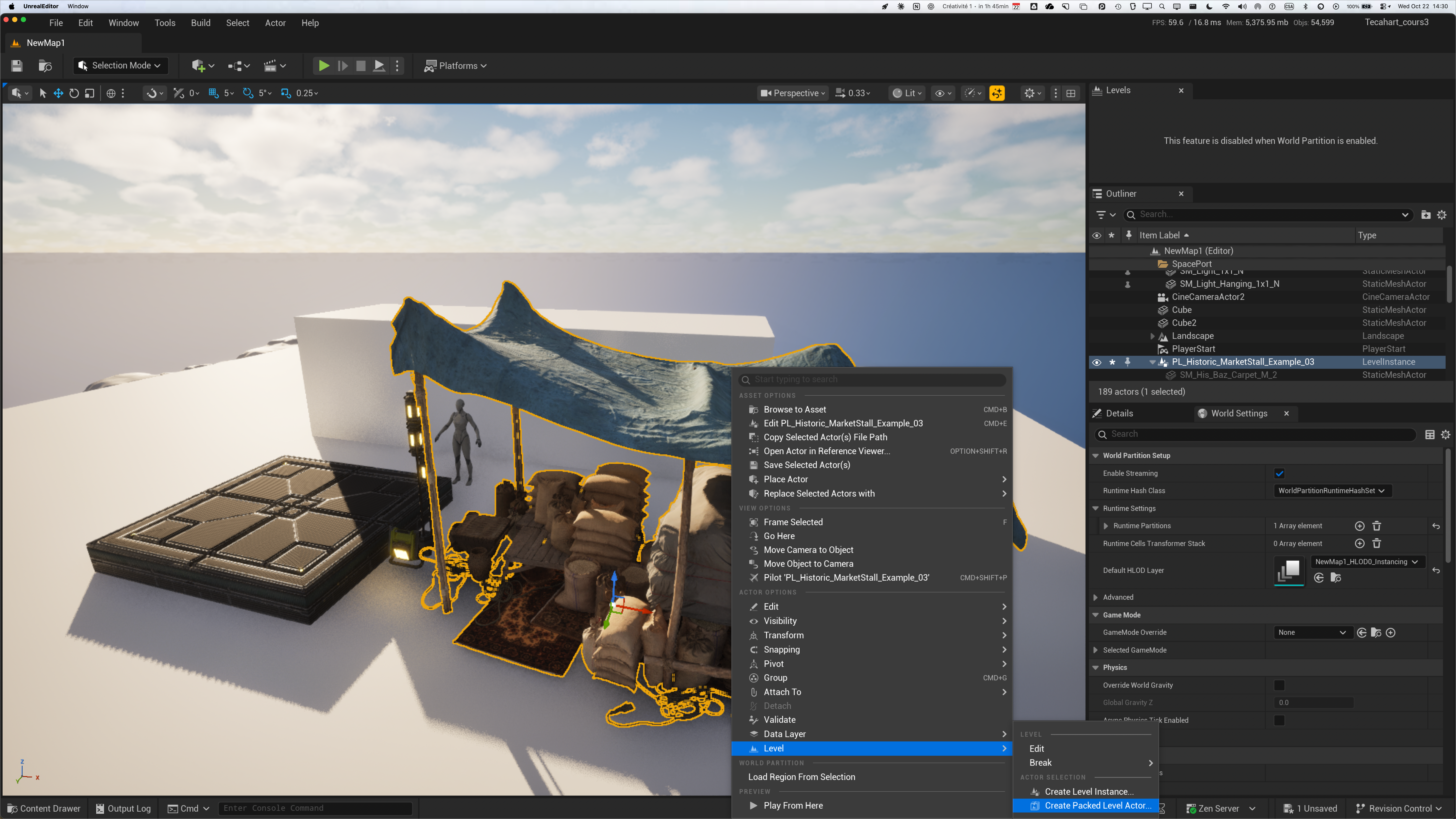Choose Create Packed Level Actor from submenu
This screenshot has width=1456, height=819.
click(x=1085, y=806)
